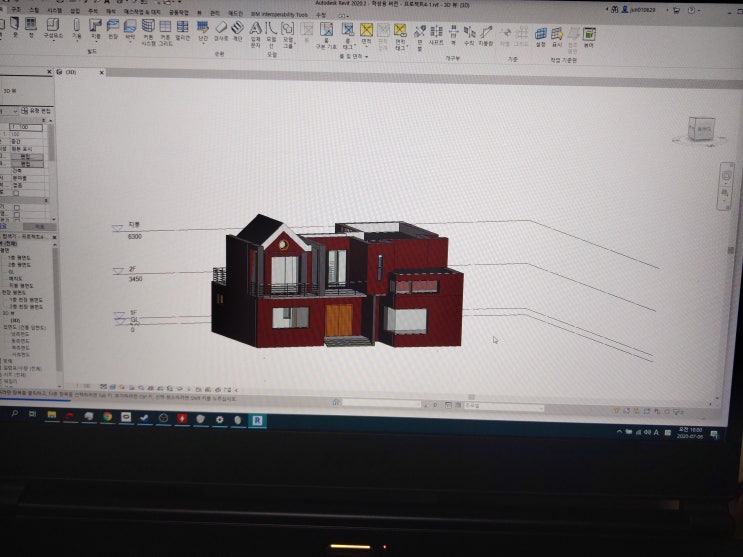Select the Curtain System tool
This screenshot has height=557, width=743.
(148, 32)
